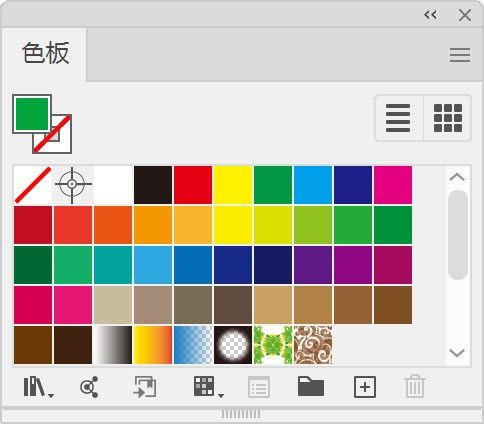Screen dimensions: 484x424
Task: Switch to thumbnail grid view
Action: 448,118
